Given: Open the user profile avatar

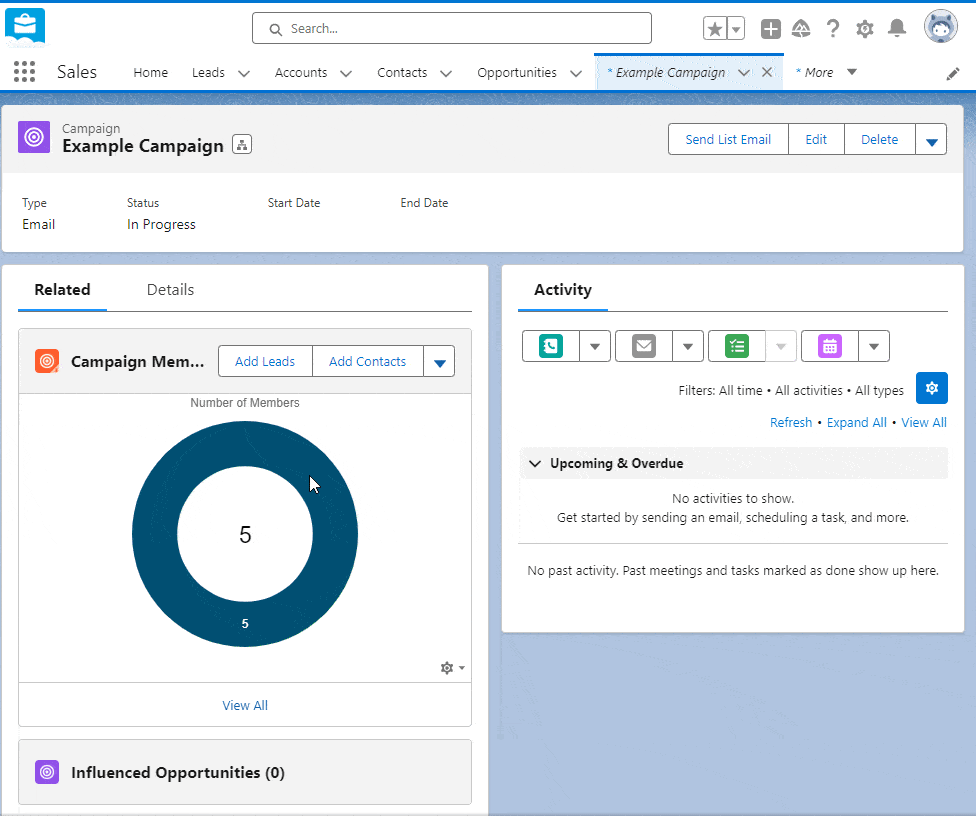Looking at the screenshot, I should (941, 27).
